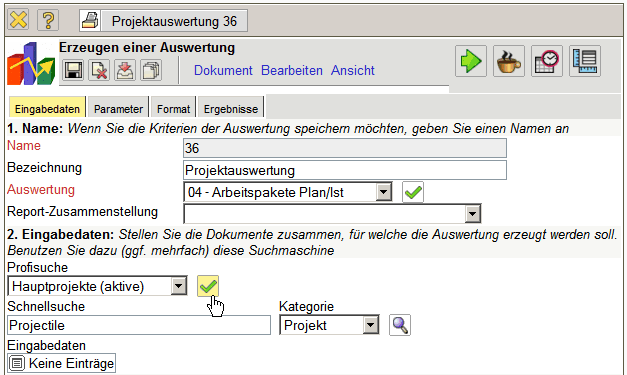Open the Bearbeiten menu
The image size is (627, 375).
(x=292, y=70)
